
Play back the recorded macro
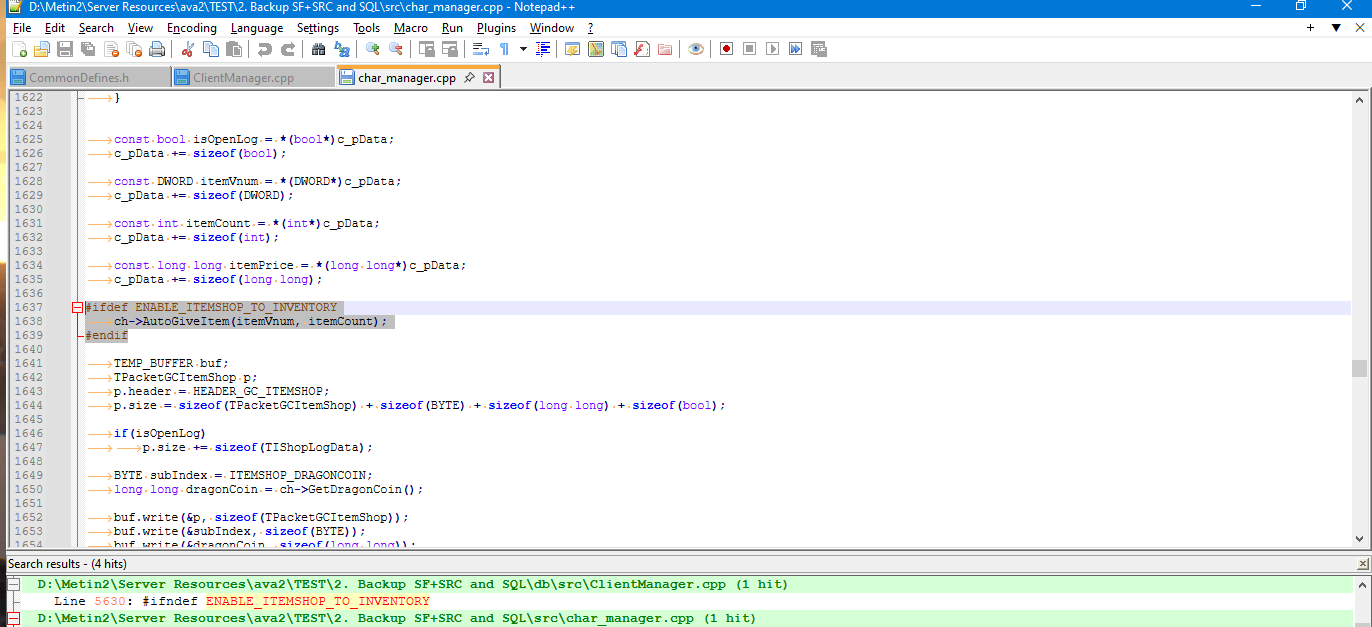tap(772, 49)
